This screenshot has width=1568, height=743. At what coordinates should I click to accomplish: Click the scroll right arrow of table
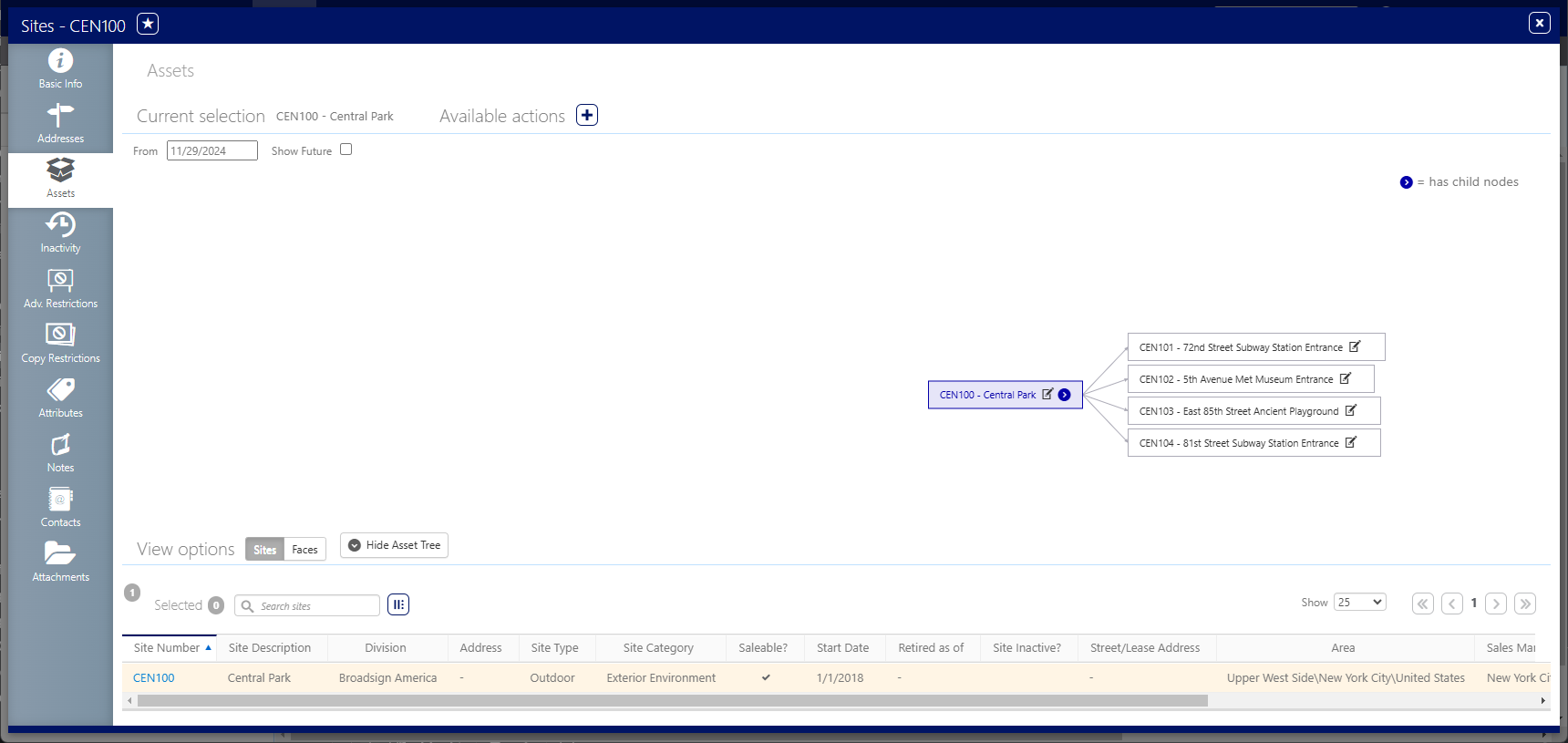click(1542, 700)
